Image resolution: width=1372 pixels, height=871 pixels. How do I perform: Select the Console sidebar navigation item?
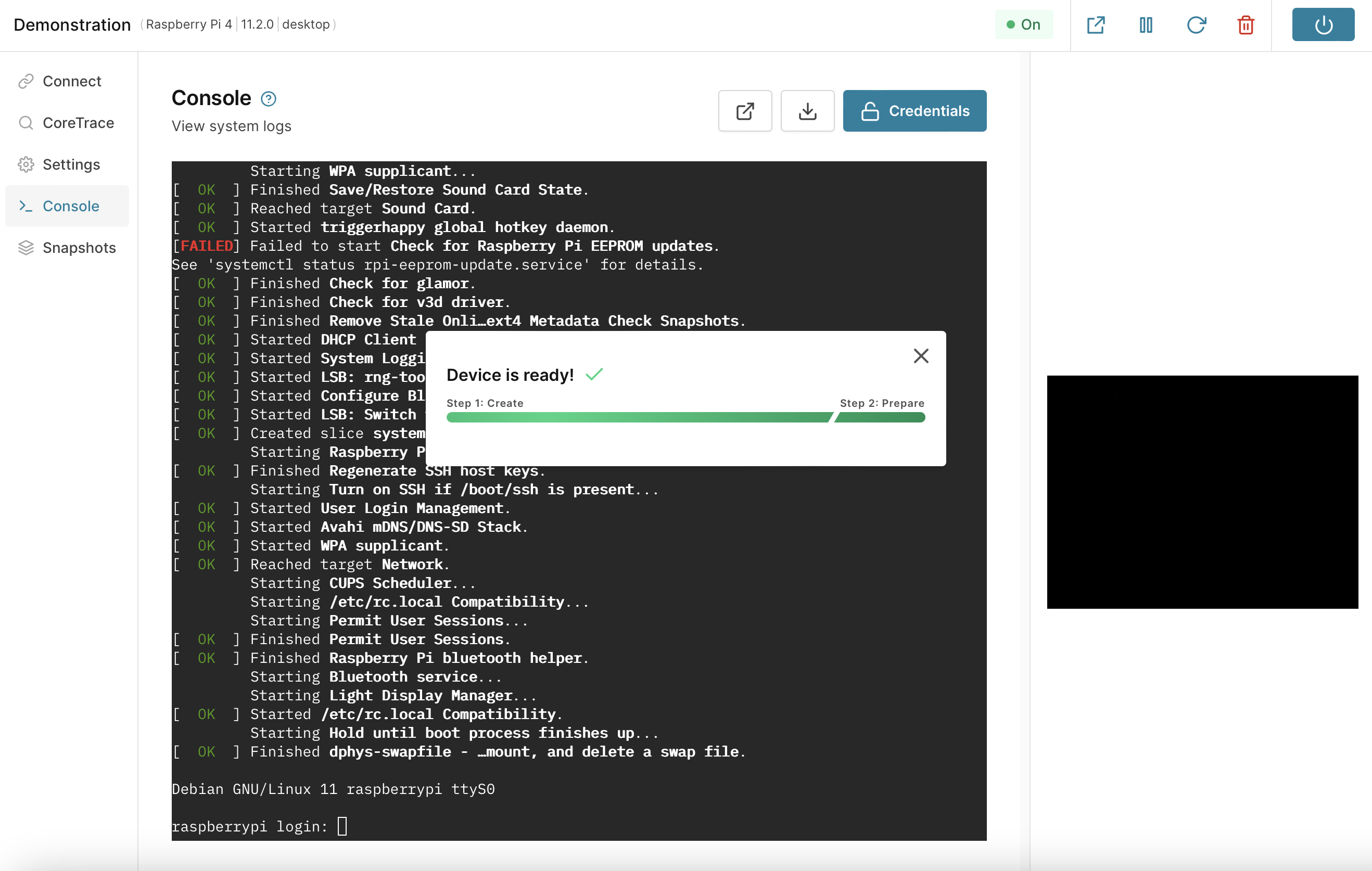[71, 206]
